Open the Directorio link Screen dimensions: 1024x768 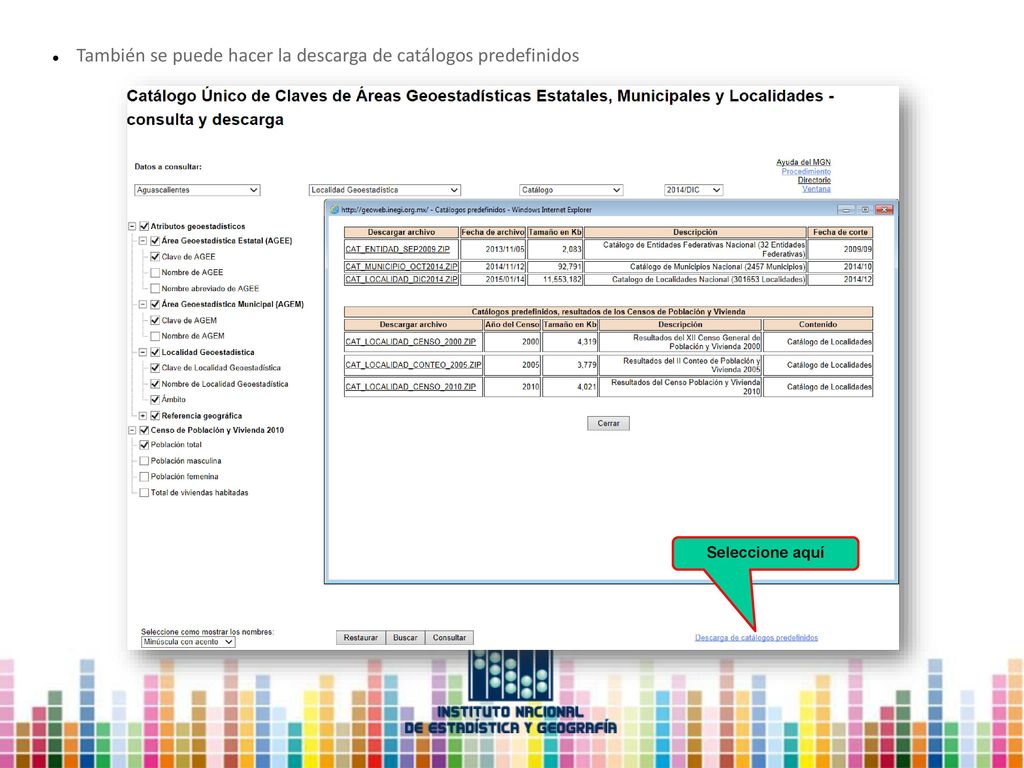[x=814, y=180]
